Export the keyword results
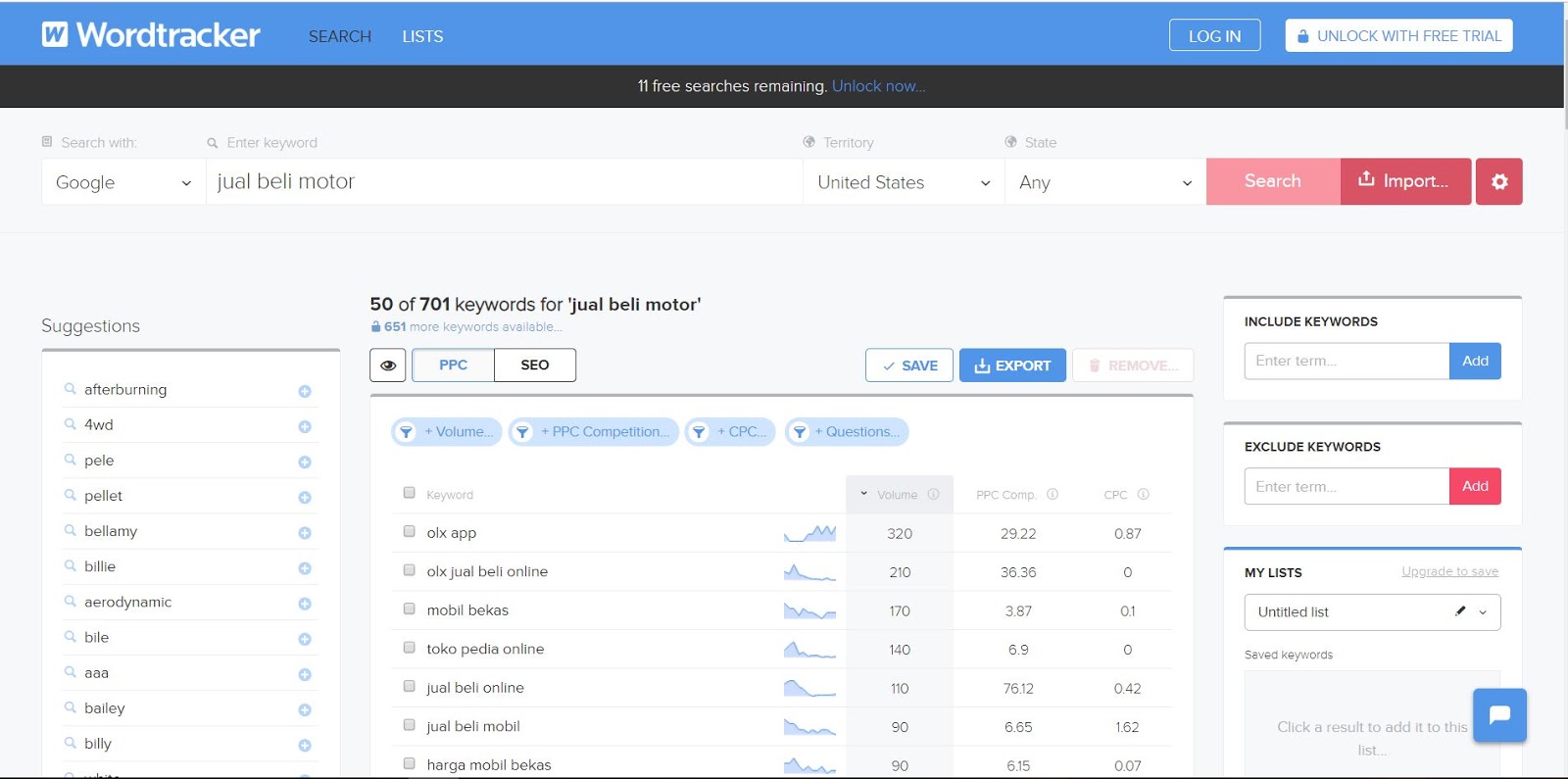 [x=1012, y=365]
